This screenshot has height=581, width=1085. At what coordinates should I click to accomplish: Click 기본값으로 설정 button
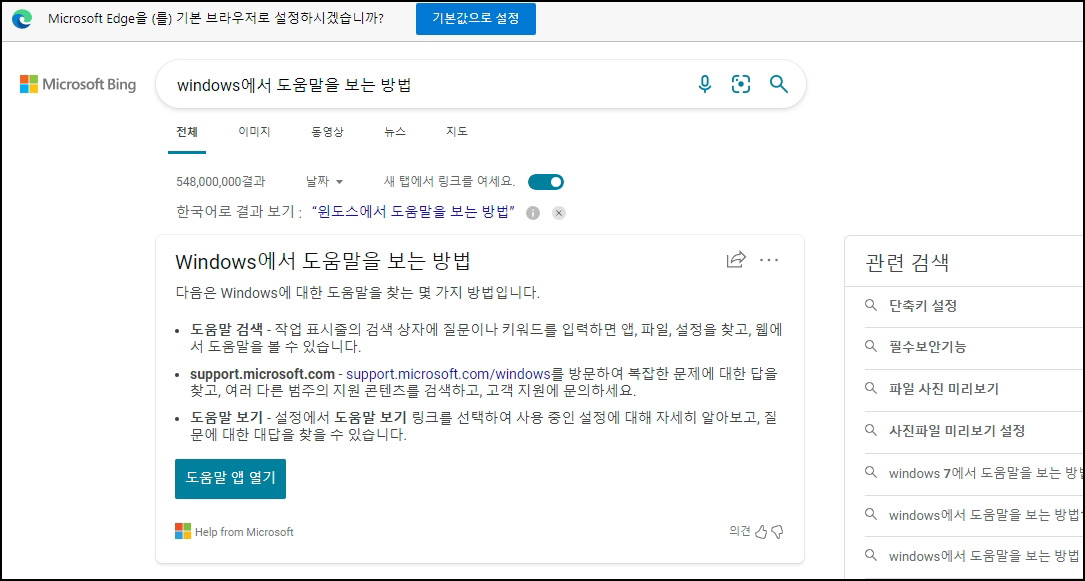click(x=475, y=19)
